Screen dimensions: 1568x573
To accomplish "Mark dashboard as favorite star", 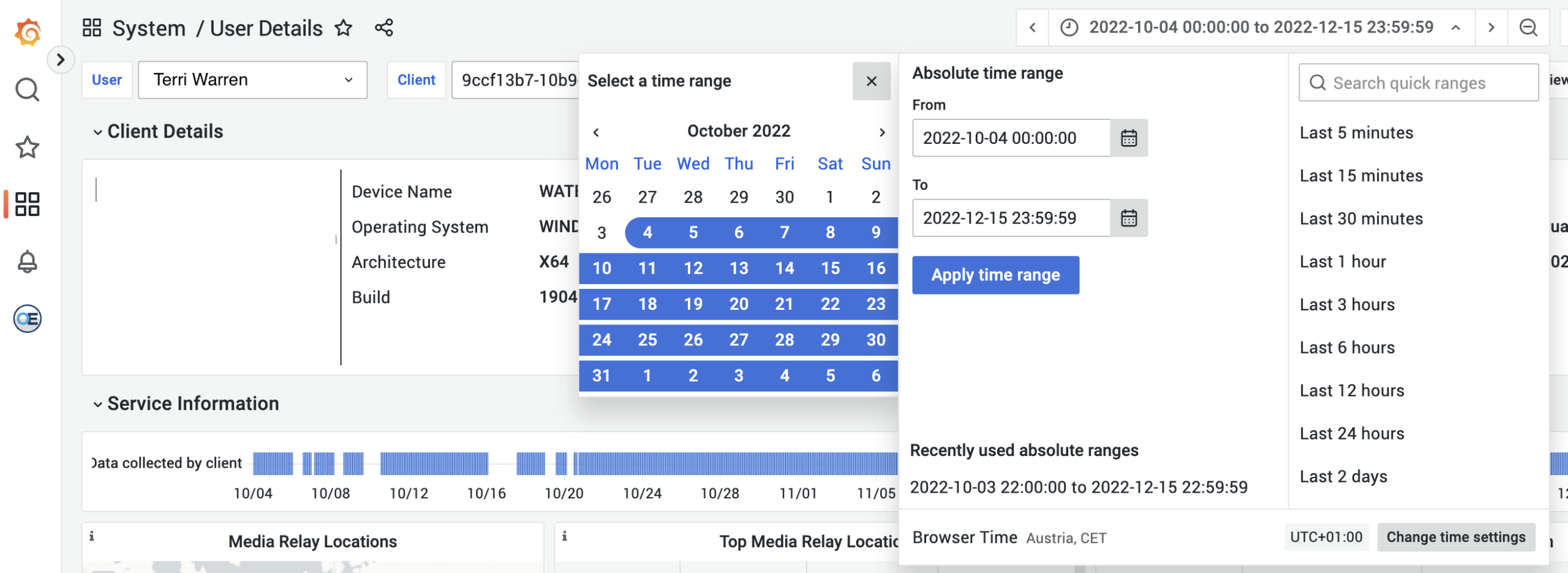I will pos(344,28).
